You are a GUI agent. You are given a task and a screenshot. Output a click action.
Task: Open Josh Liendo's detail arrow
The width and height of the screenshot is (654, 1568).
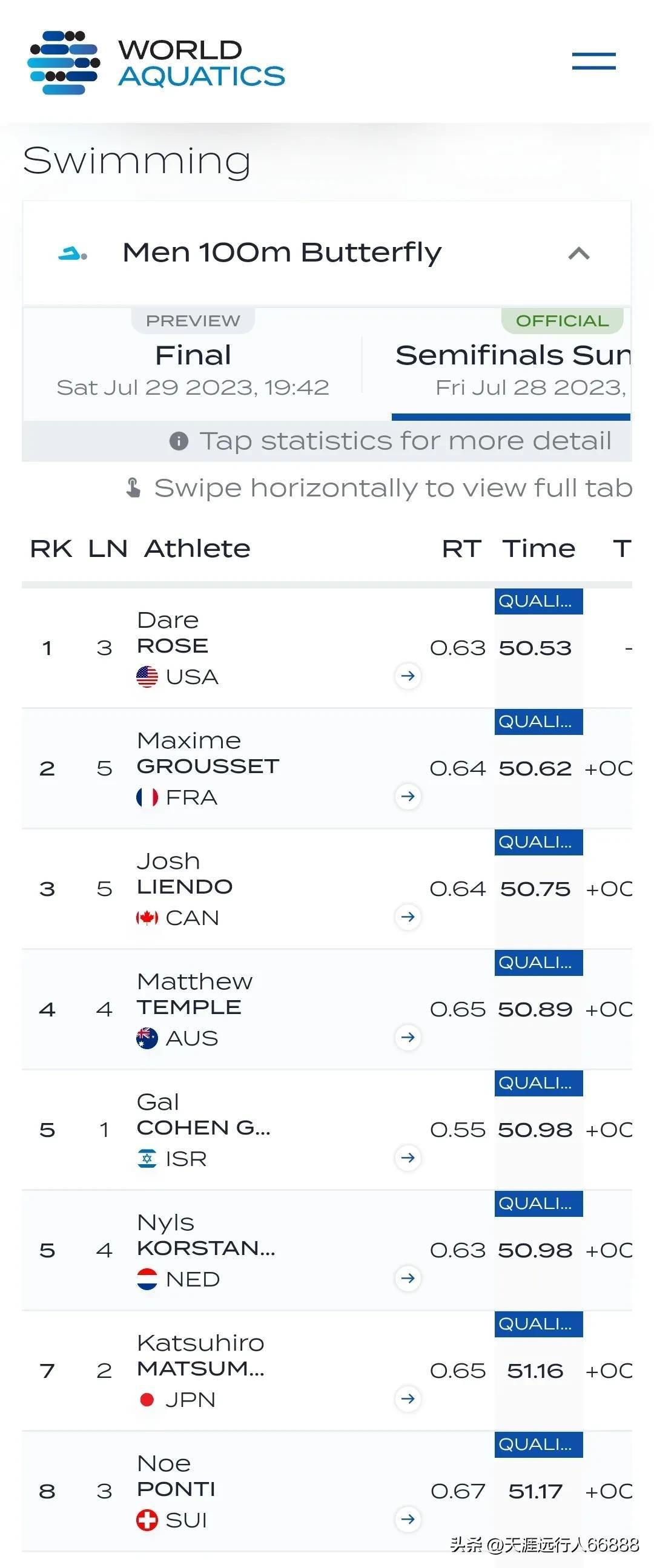tap(408, 917)
